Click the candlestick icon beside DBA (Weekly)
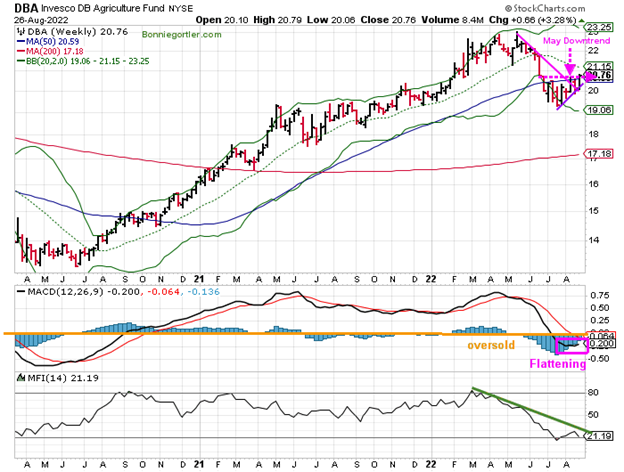 (22, 32)
